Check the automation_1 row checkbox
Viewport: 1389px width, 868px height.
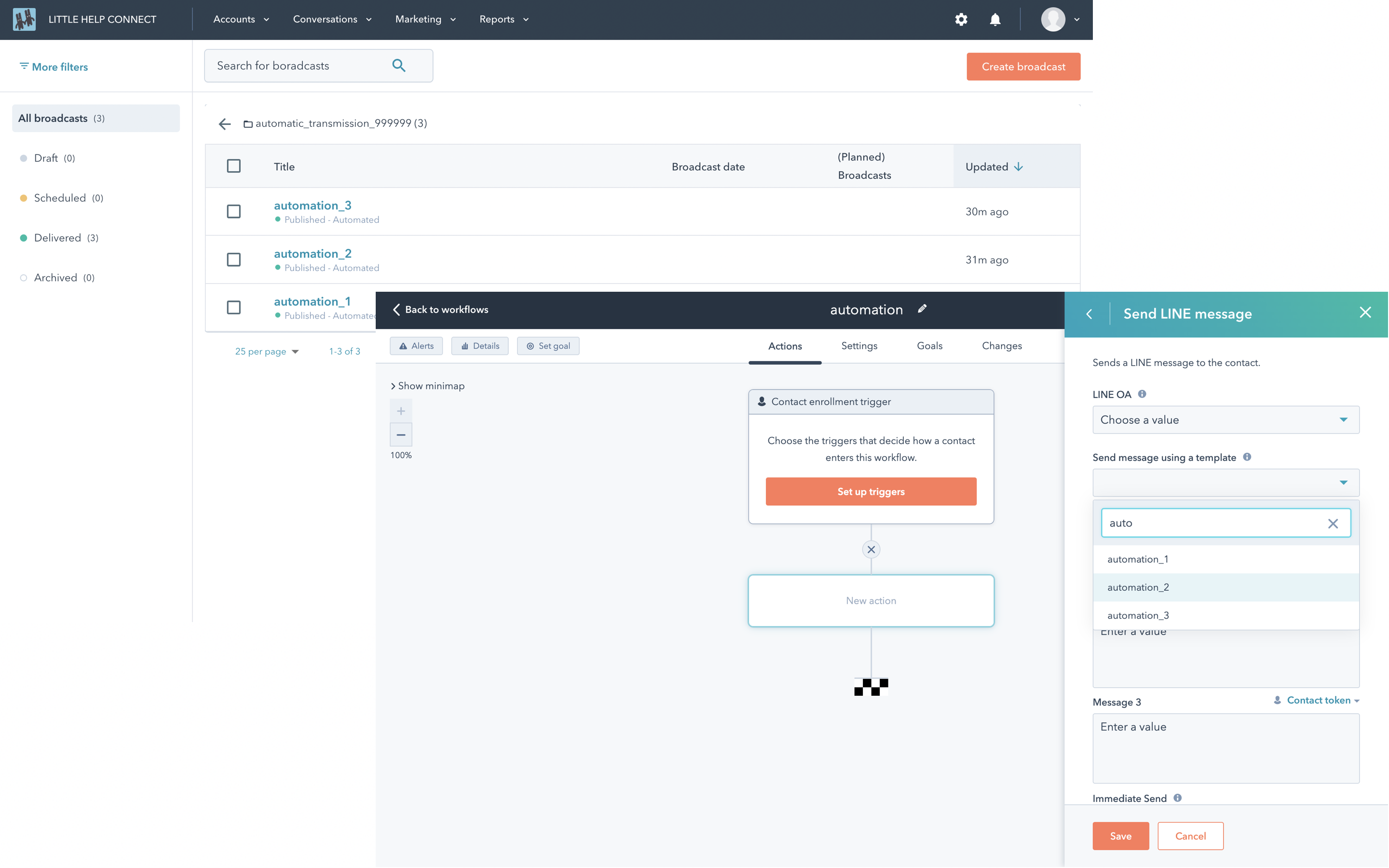coord(233,307)
